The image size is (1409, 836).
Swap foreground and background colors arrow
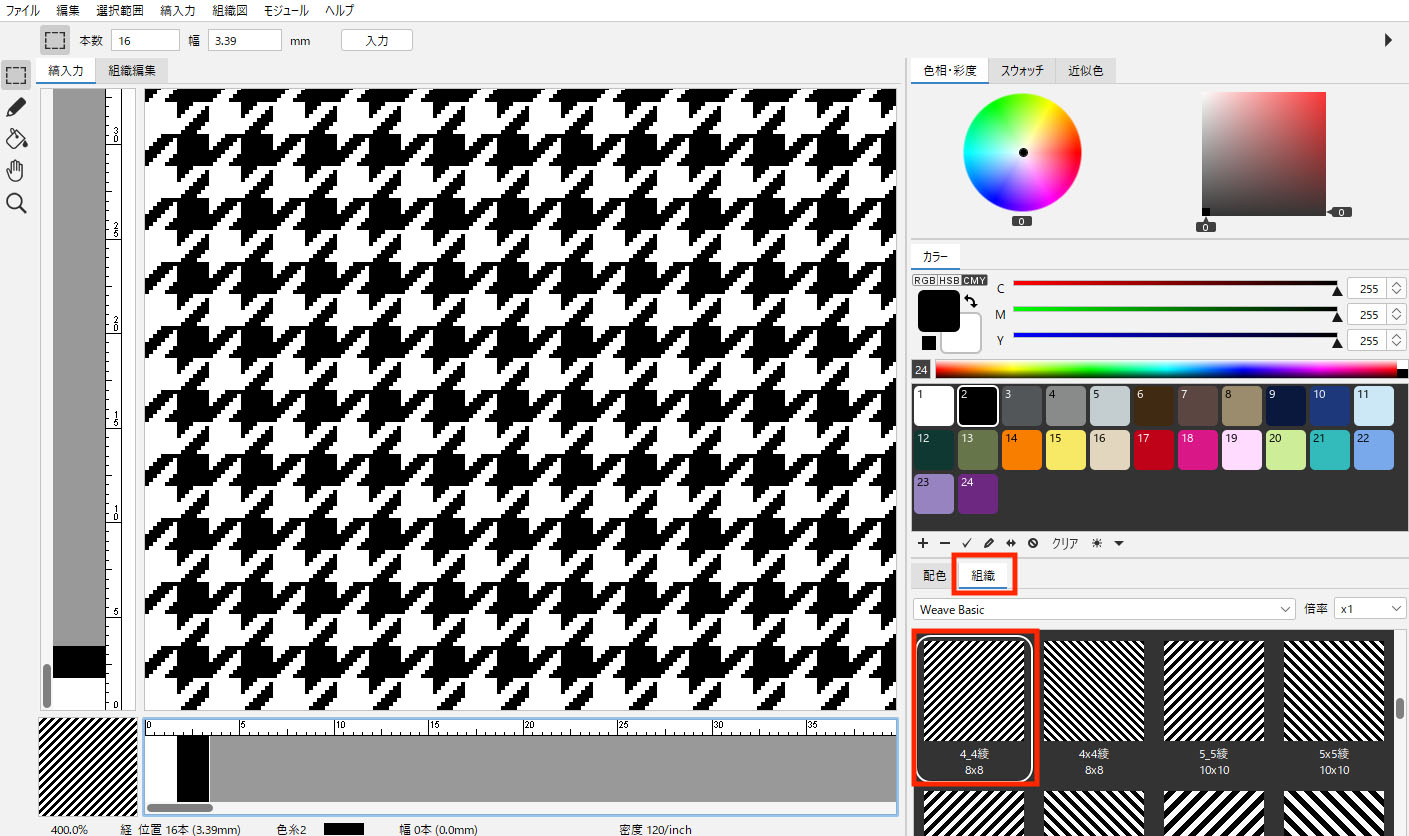(970, 300)
